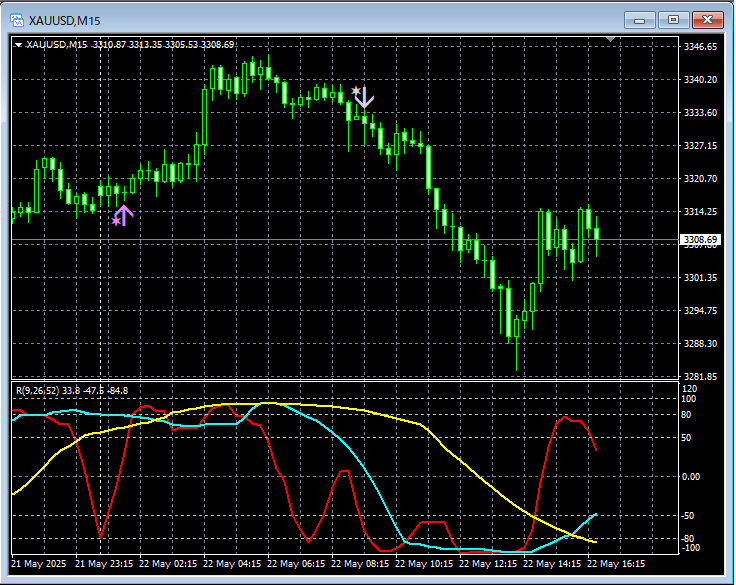The width and height of the screenshot is (736, 585).
Task: Click the 22 May 02:15 time label
Action: coord(168,563)
